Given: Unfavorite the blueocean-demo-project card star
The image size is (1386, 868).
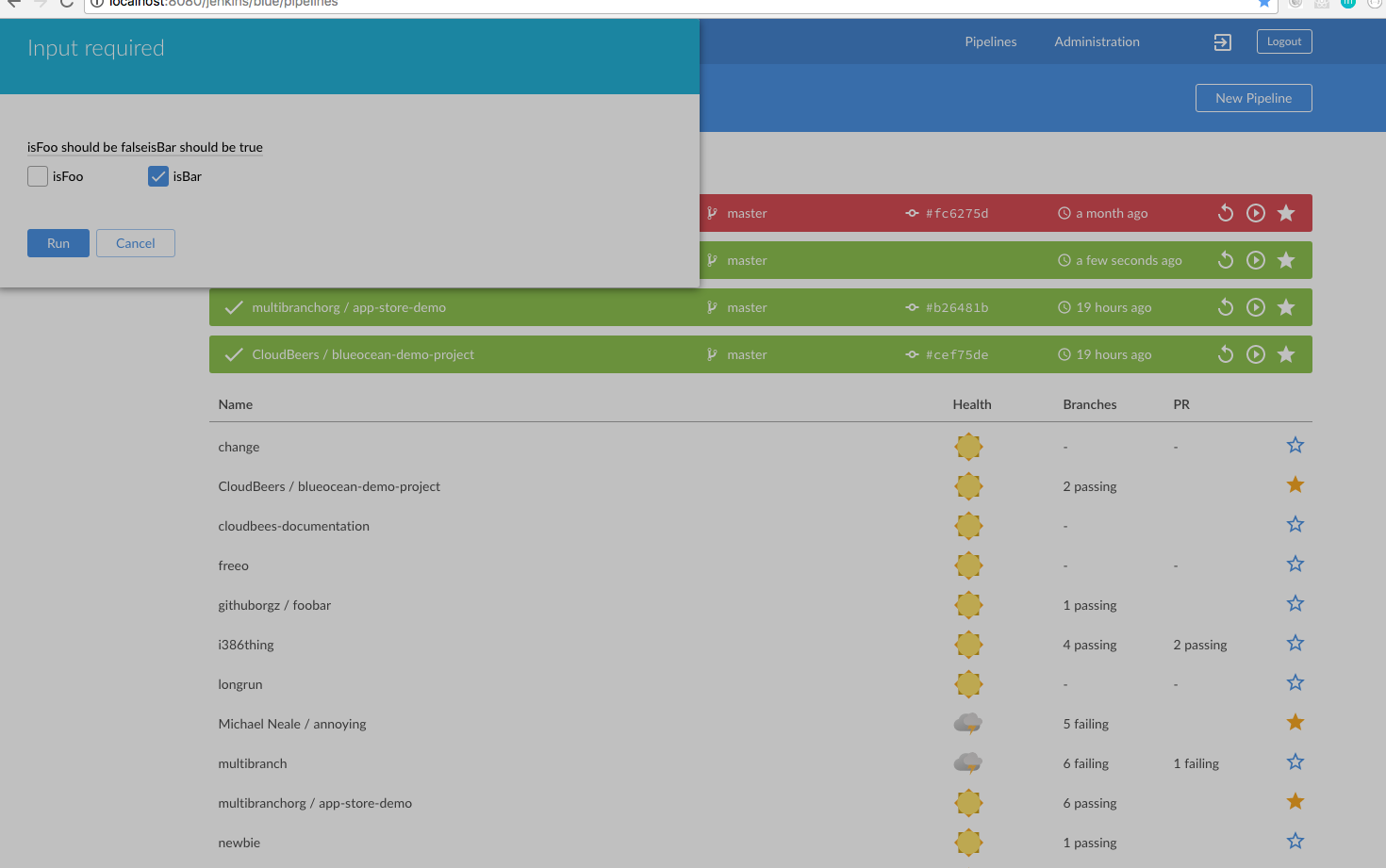Looking at the screenshot, I should click(x=1286, y=354).
